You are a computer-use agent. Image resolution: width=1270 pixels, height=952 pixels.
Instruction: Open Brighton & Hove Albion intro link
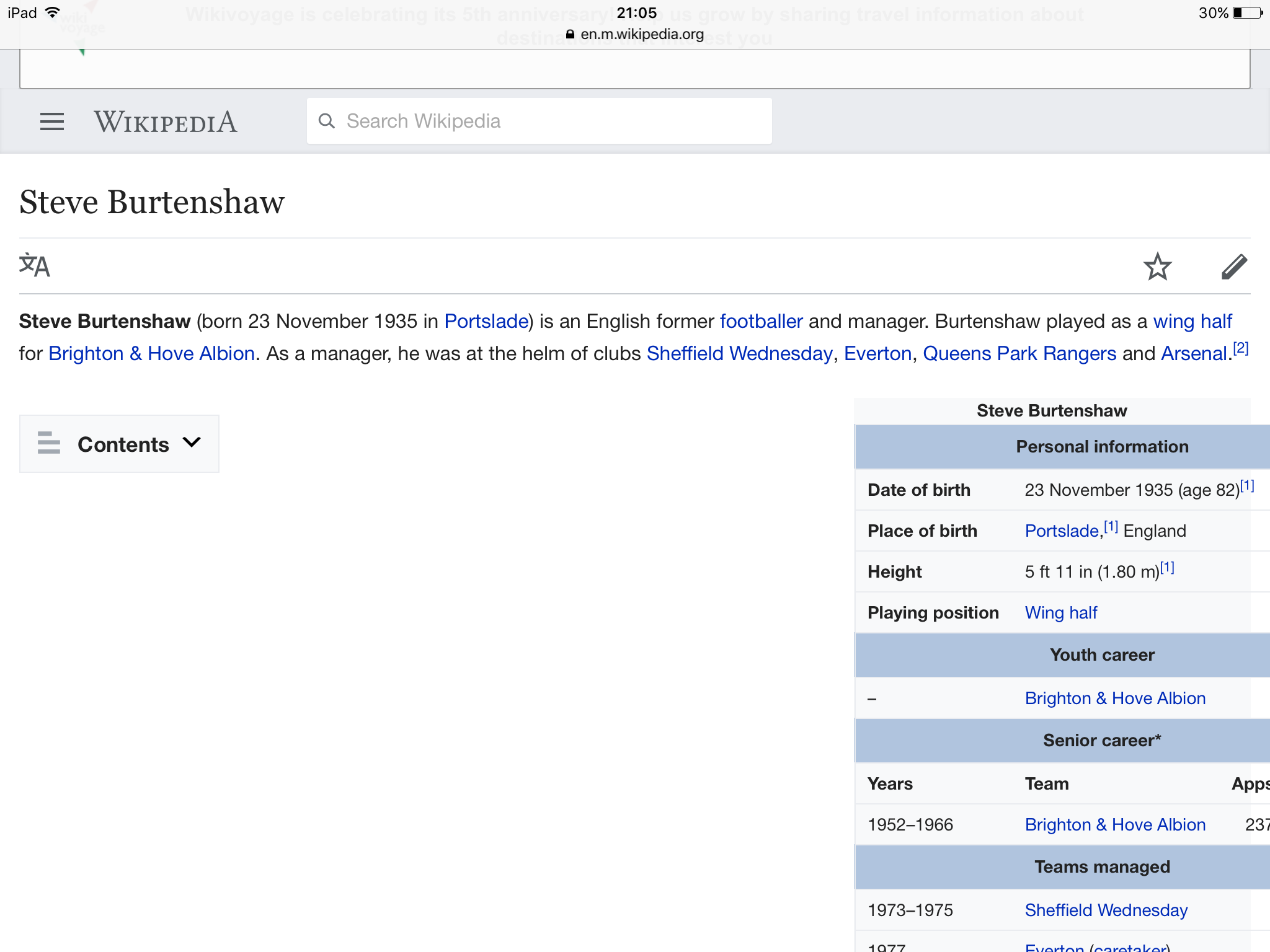(152, 353)
